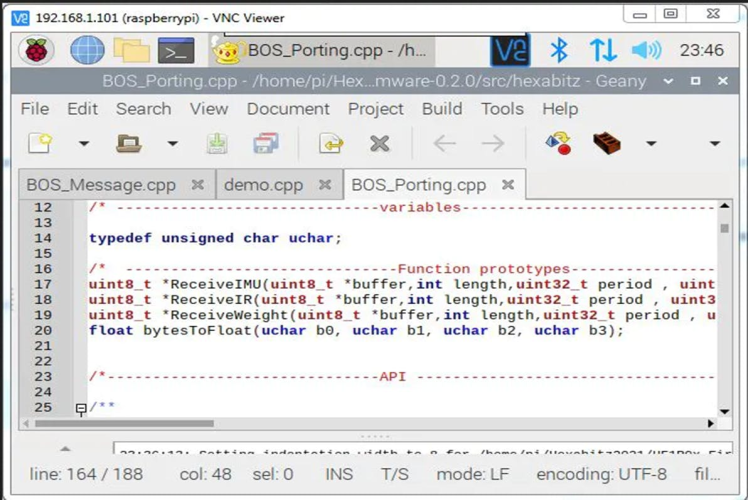Click the Build brick icon
This screenshot has width=748, height=500.
(606, 144)
